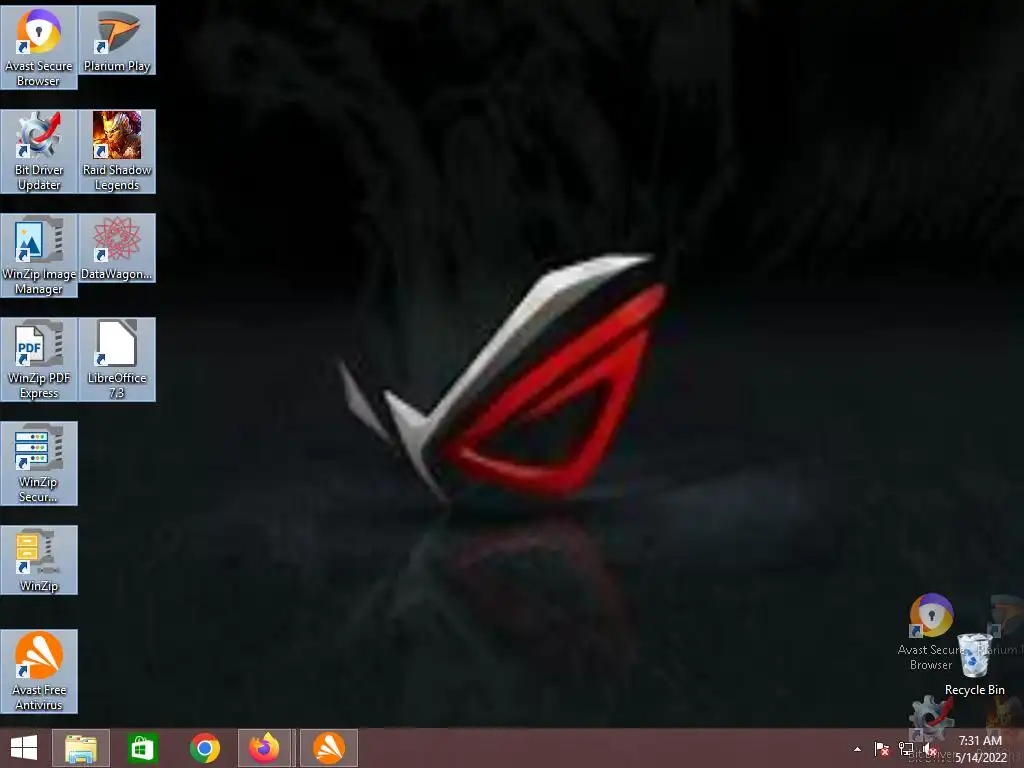The height and width of the screenshot is (768, 1024).
Task: Select the WinZip Secur... desktop shortcut
Action: click(39, 463)
